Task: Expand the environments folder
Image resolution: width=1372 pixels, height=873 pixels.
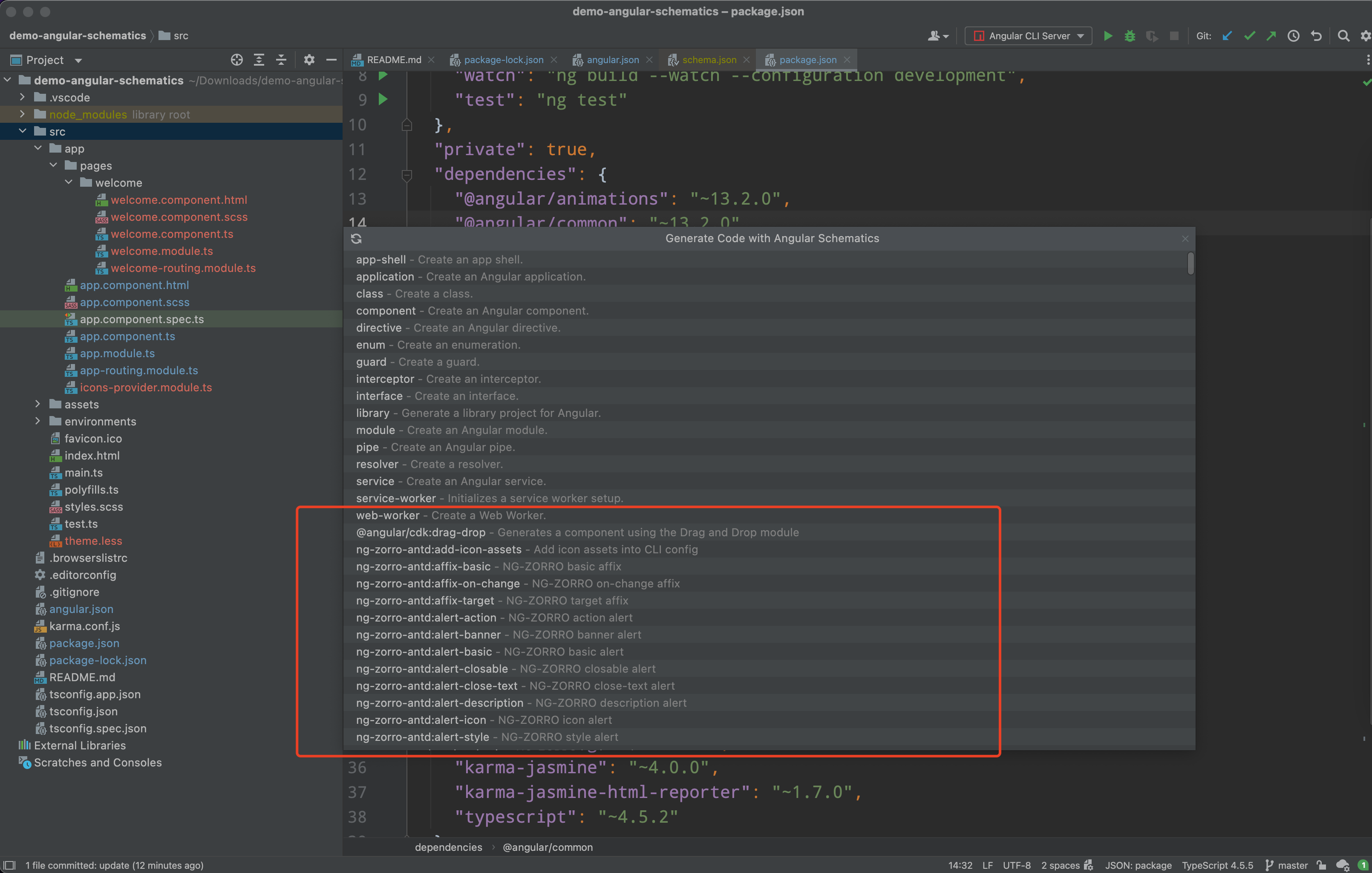Action: 37,421
